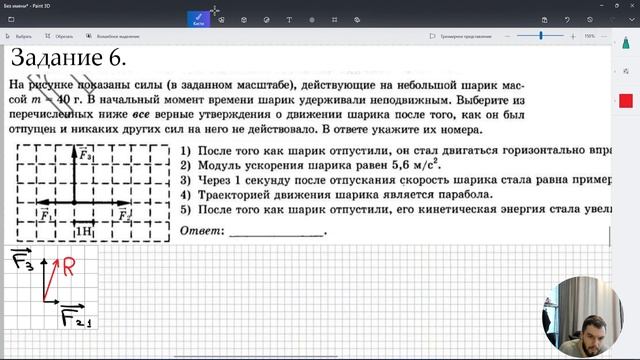Choose the Crop (Обрезать) tool
Image resolution: width=640 pixels, height=360 pixels.
coord(59,36)
